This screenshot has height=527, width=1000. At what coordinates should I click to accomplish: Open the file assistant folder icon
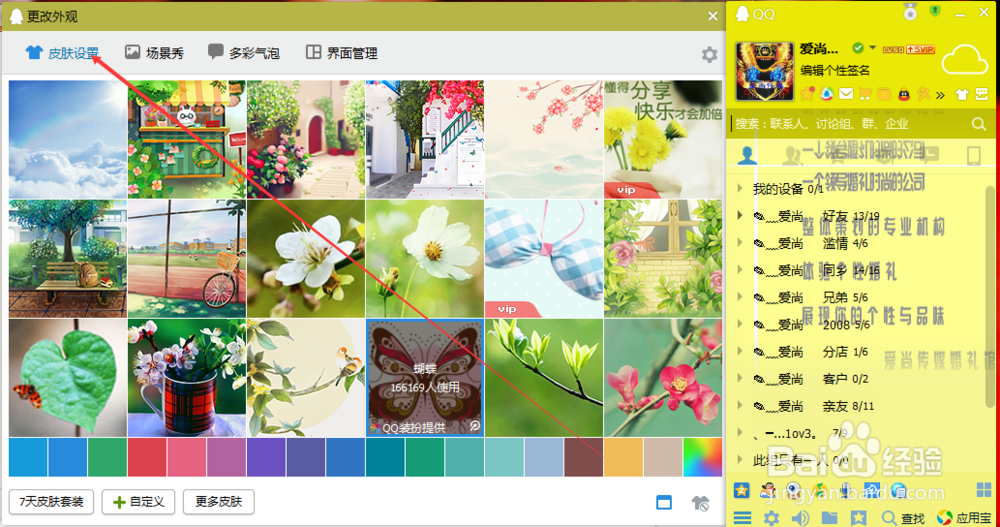pyautogui.click(x=829, y=518)
